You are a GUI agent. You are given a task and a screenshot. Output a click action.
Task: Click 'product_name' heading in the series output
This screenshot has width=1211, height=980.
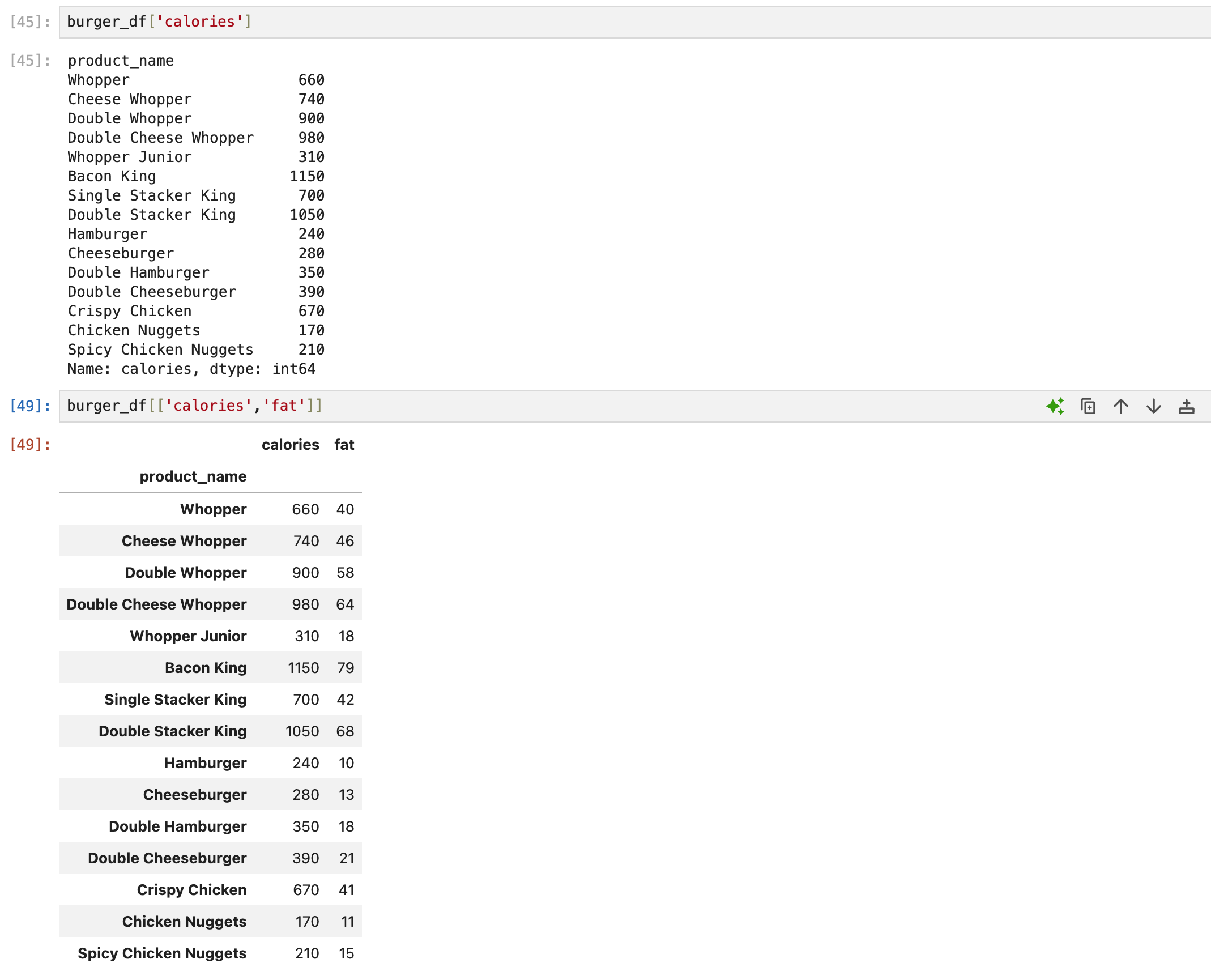[x=121, y=61]
